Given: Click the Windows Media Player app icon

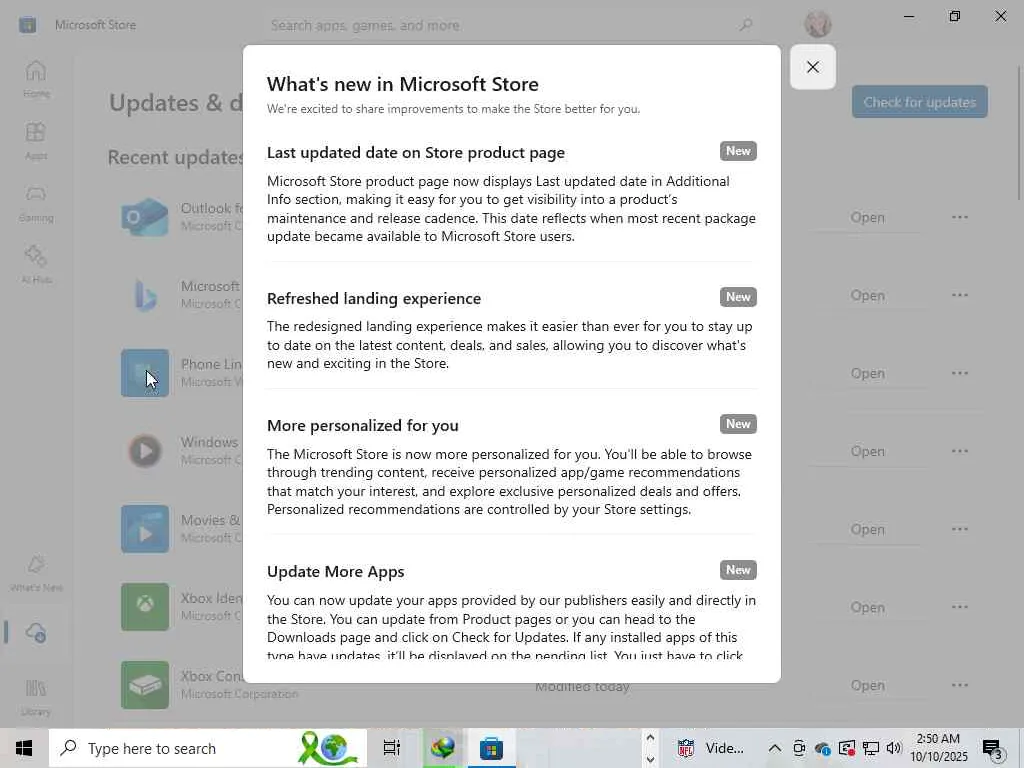Looking at the screenshot, I should click(145, 451).
